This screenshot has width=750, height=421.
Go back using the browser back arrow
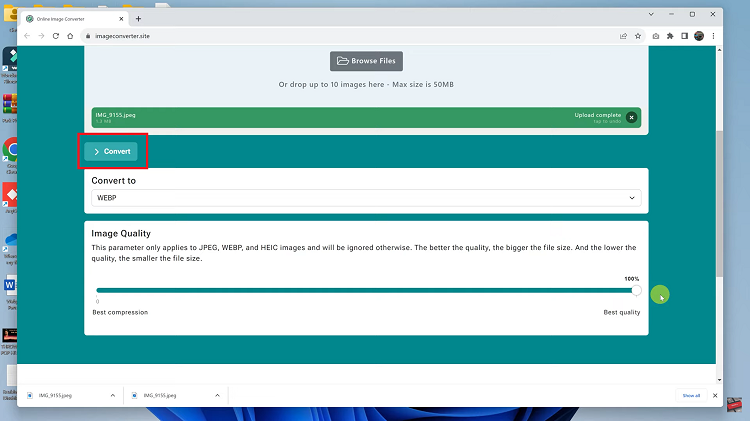point(27,36)
